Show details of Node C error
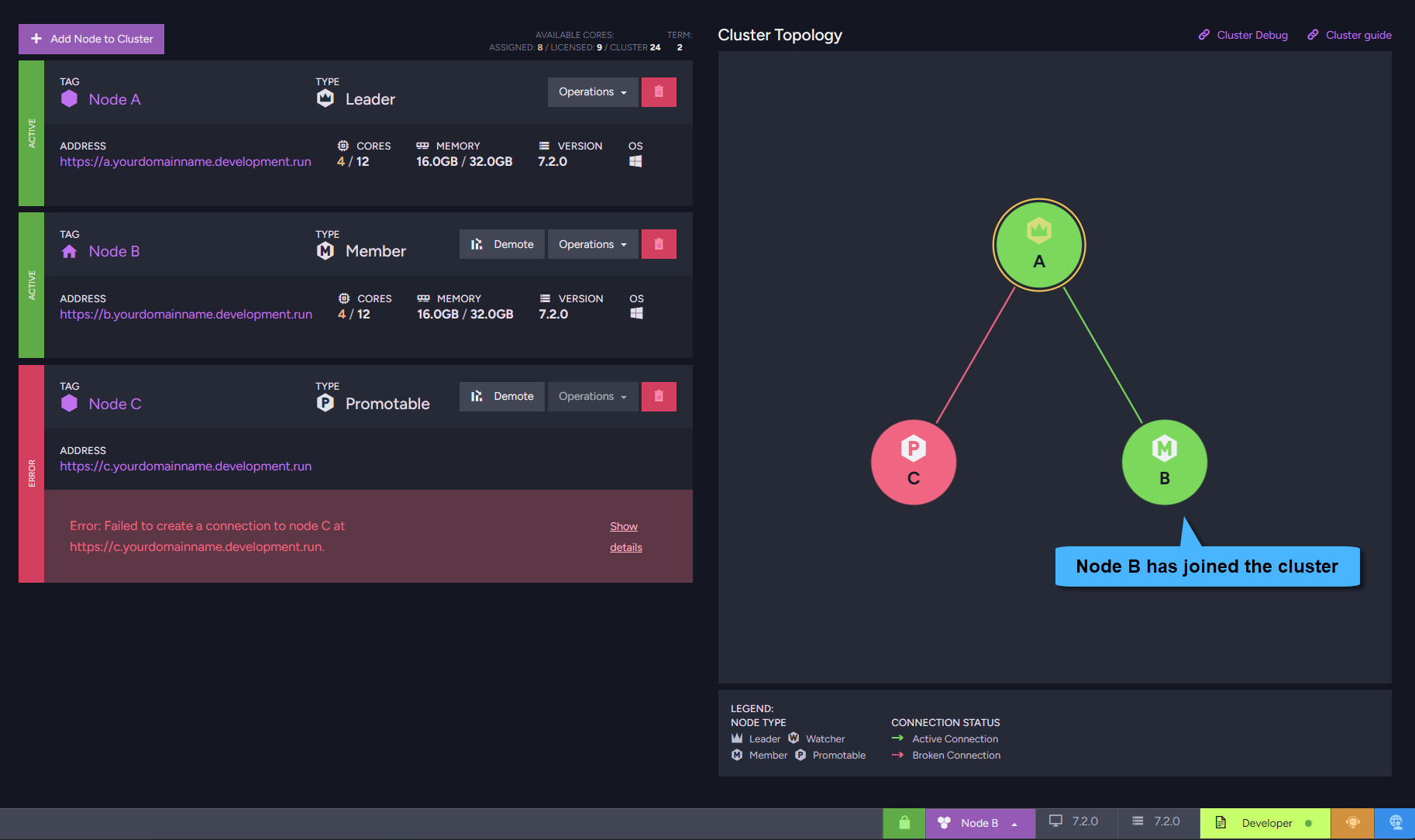The width and height of the screenshot is (1415, 840). click(625, 536)
